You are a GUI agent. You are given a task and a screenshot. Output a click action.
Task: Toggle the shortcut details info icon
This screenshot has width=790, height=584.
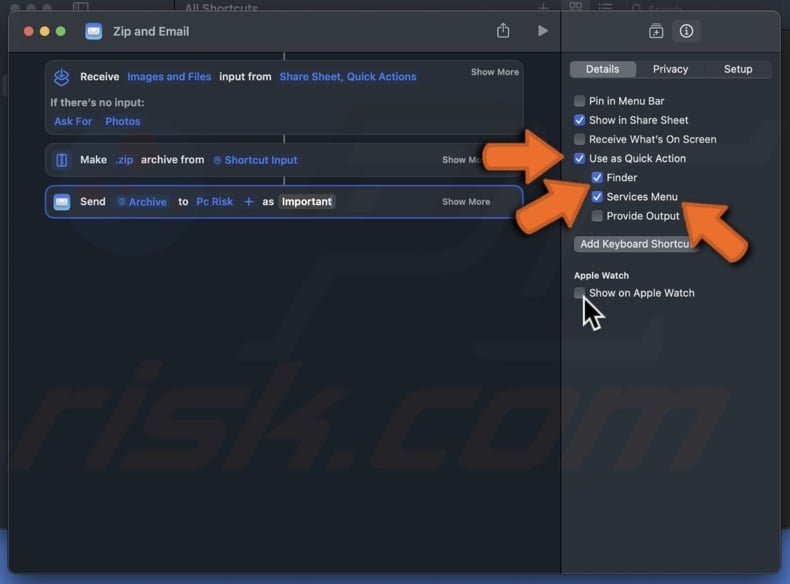coord(686,31)
